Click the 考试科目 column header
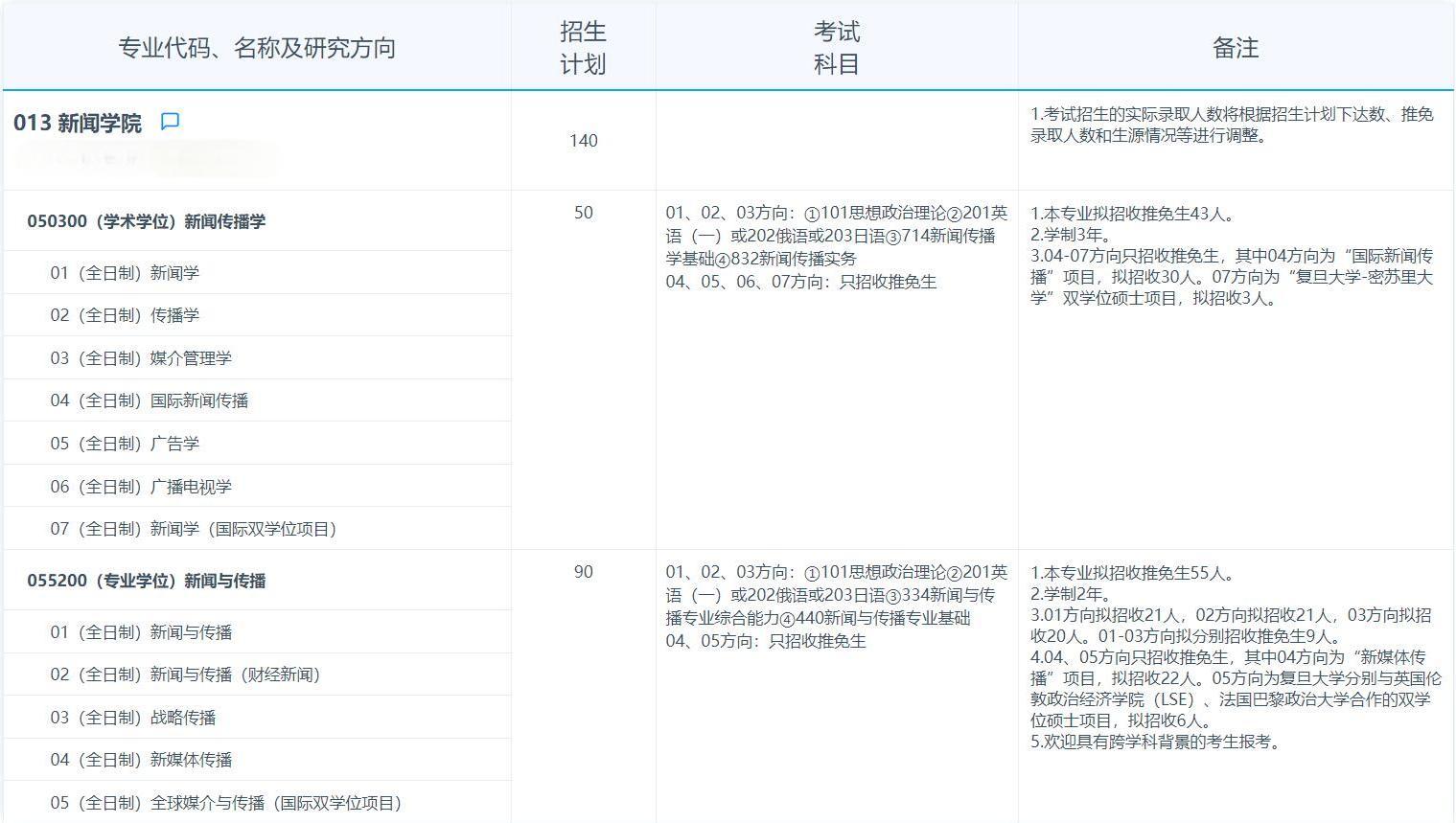 [836, 45]
